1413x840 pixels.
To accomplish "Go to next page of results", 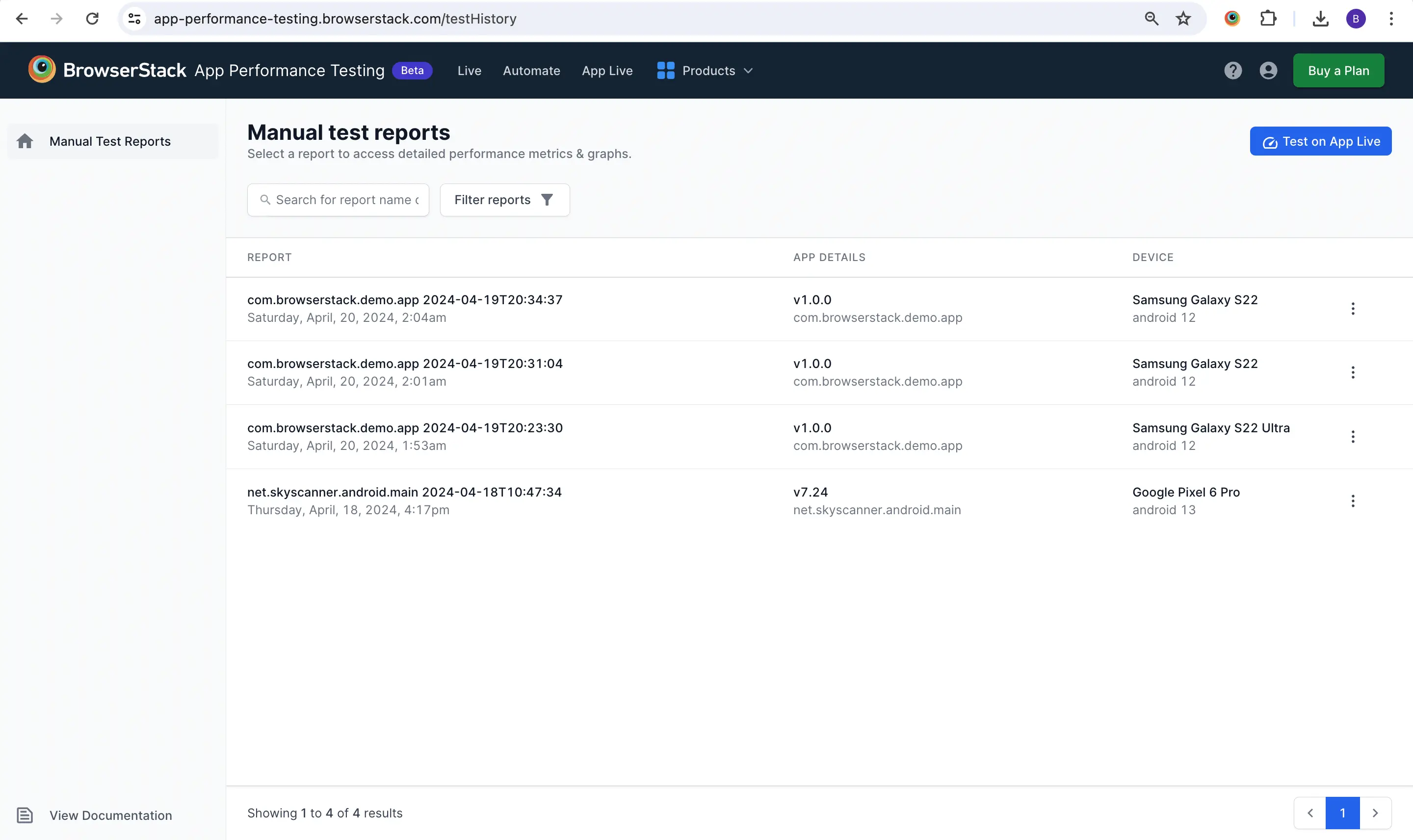I will [1375, 813].
